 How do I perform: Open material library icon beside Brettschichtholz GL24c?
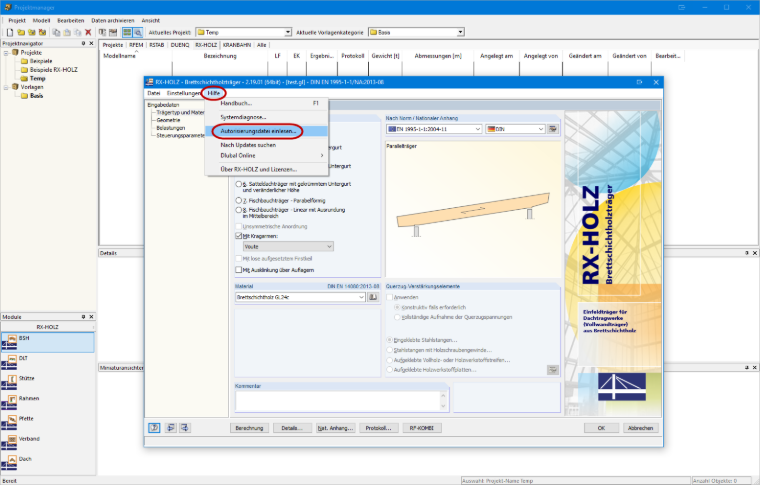(x=373, y=297)
